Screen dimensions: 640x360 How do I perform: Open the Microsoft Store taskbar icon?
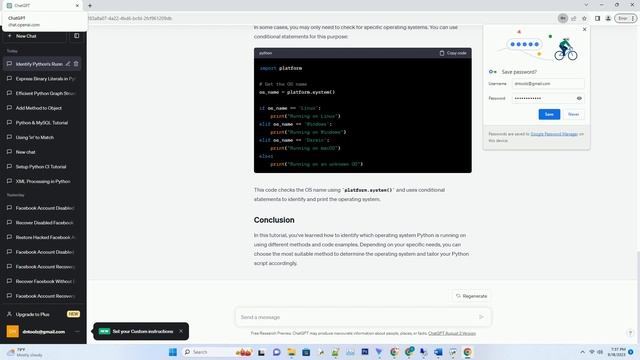[x=306, y=352]
